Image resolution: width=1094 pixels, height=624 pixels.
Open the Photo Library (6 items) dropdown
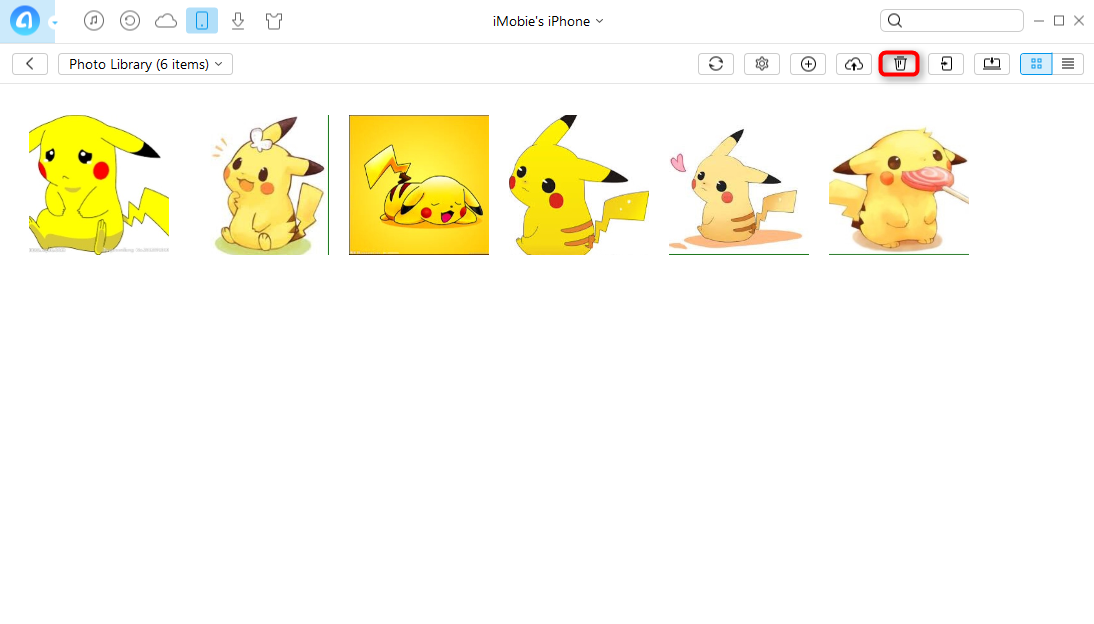click(145, 64)
